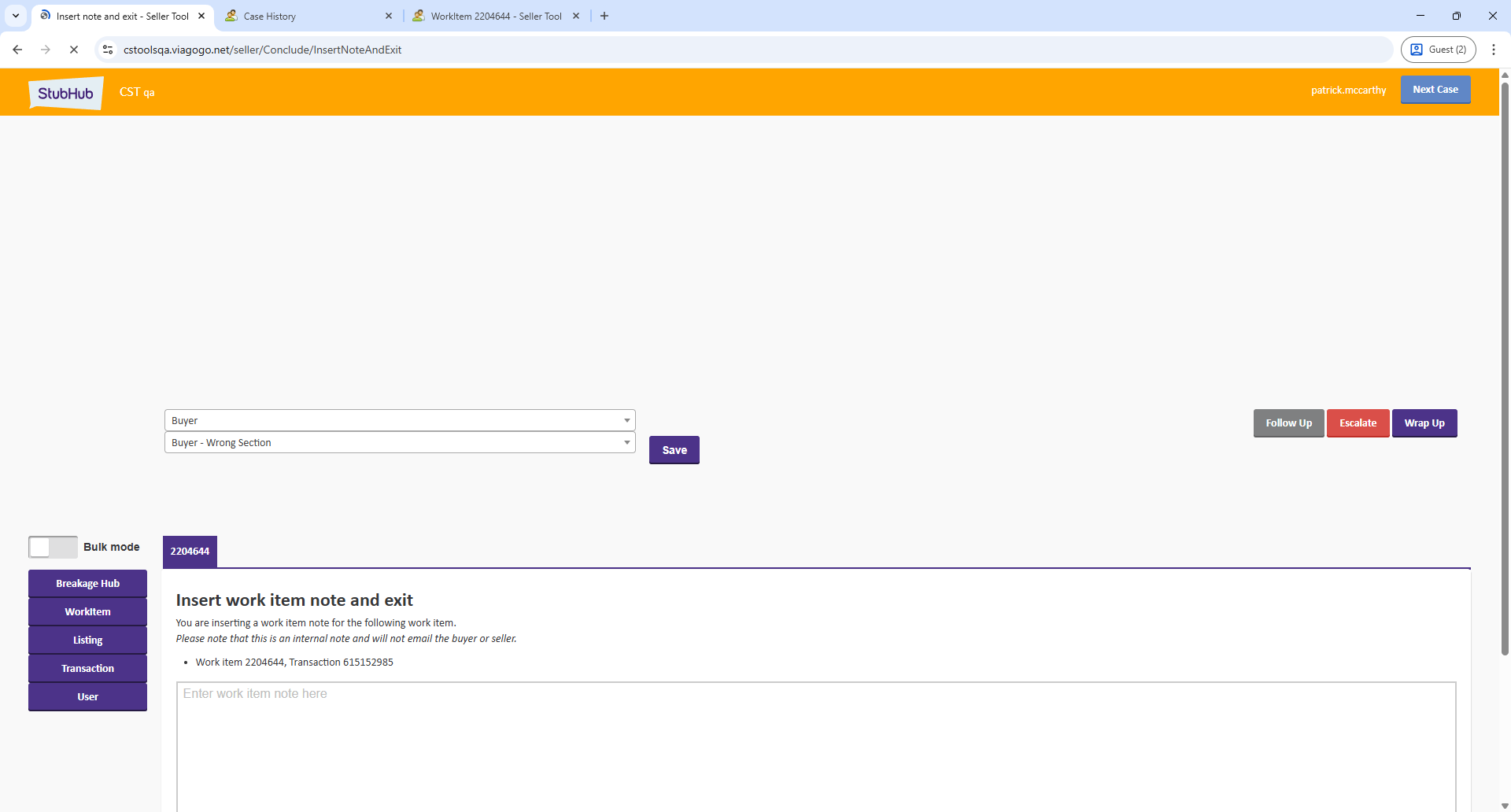The image size is (1511, 812).
Task: Expand the Buyer category dropdown
Action: pos(400,420)
